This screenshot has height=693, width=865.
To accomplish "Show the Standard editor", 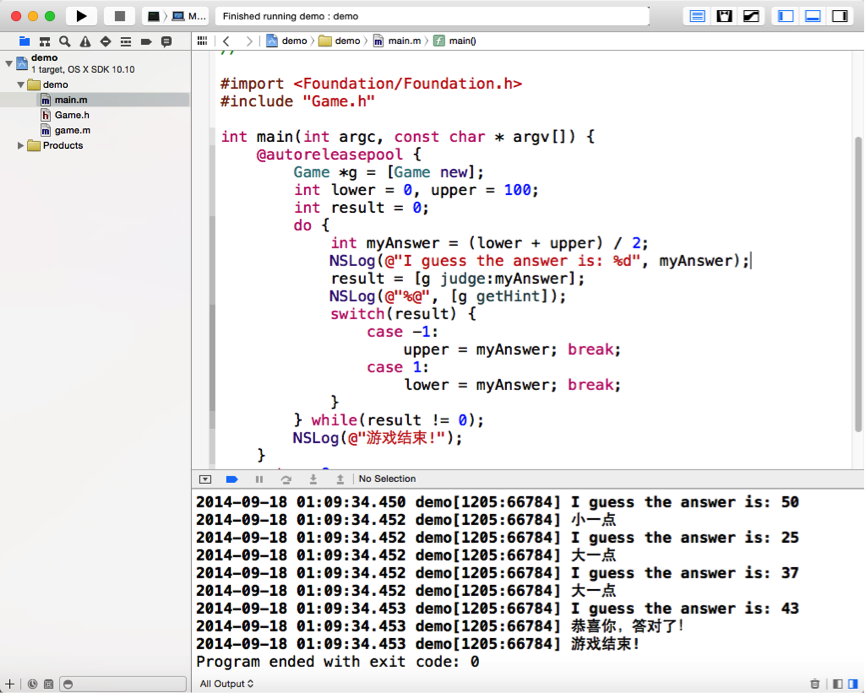I will pyautogui.click(x=697, y=16).
